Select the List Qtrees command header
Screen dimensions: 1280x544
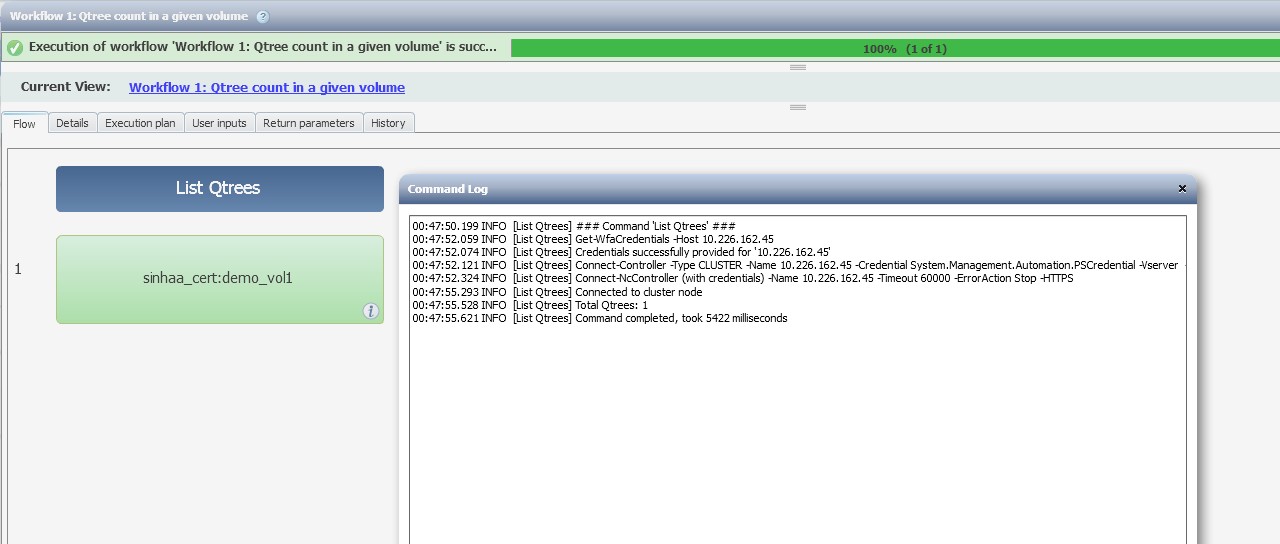[x=220, y=189]
